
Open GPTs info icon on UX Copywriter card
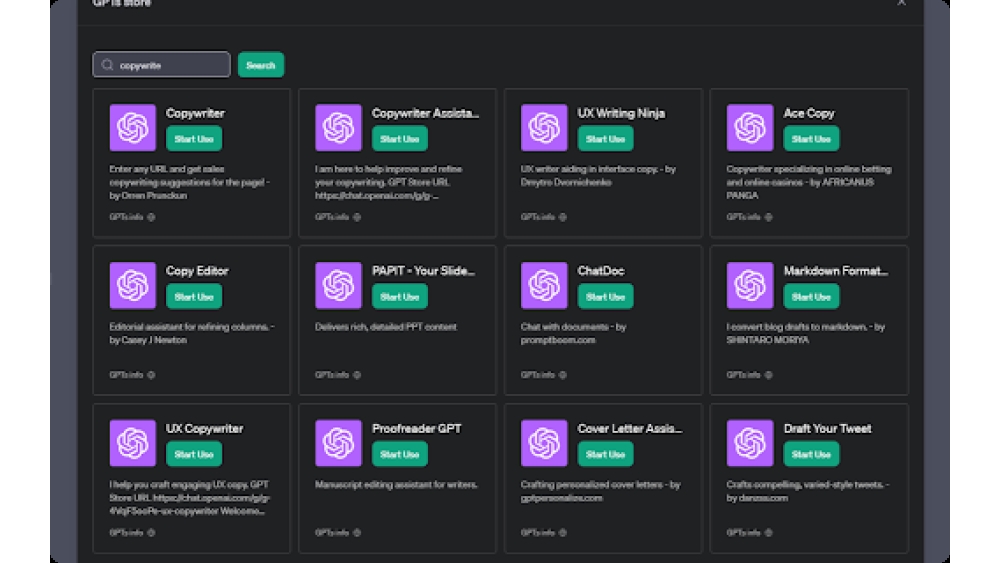151,532
